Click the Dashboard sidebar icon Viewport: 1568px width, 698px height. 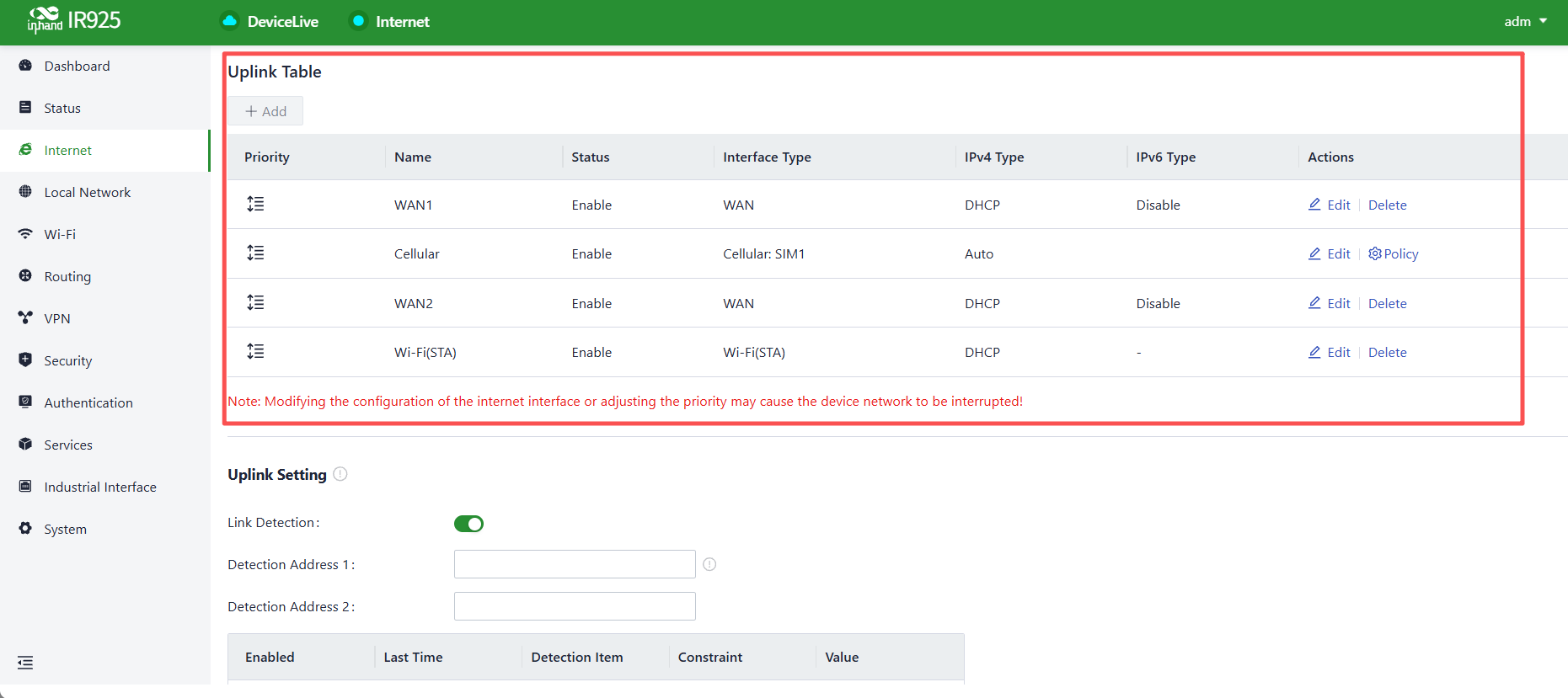[25, 66]
